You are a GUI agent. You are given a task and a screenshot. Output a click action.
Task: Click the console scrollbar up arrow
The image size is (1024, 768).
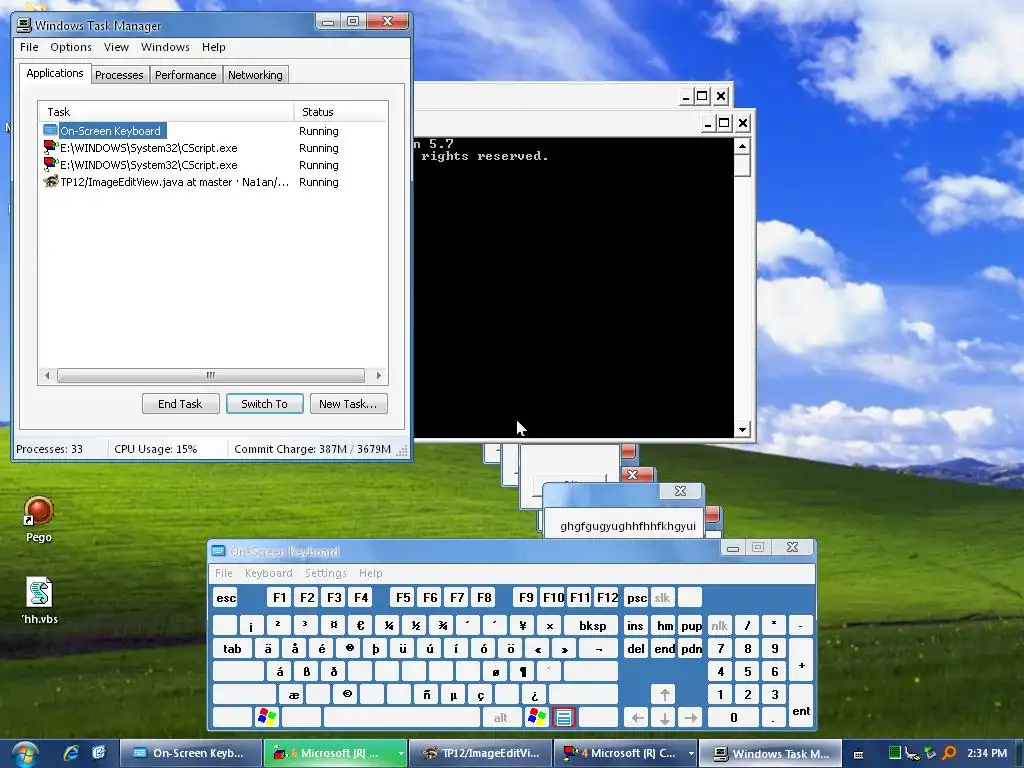742,146
